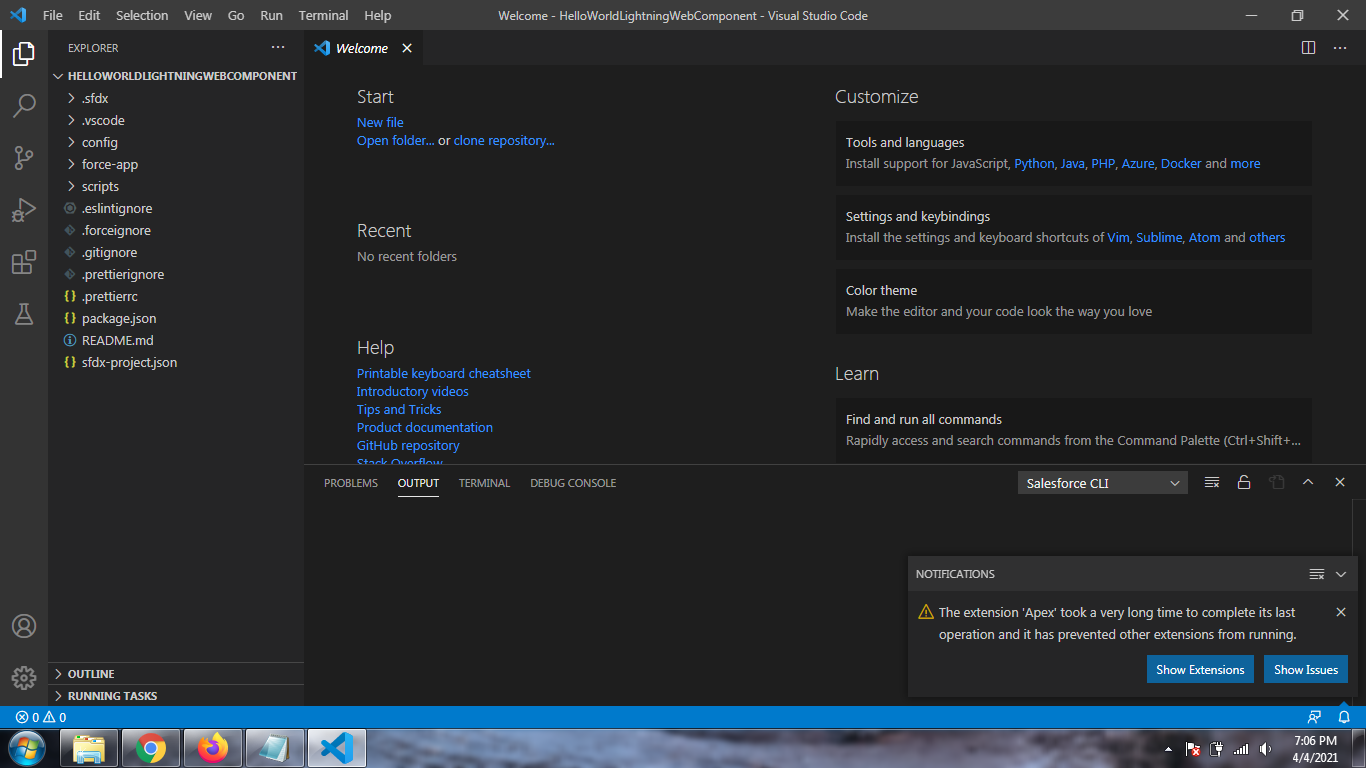Clear the Output panel contents
The width and height of the screenshot is (1366, 768).
pos(1211,482)
